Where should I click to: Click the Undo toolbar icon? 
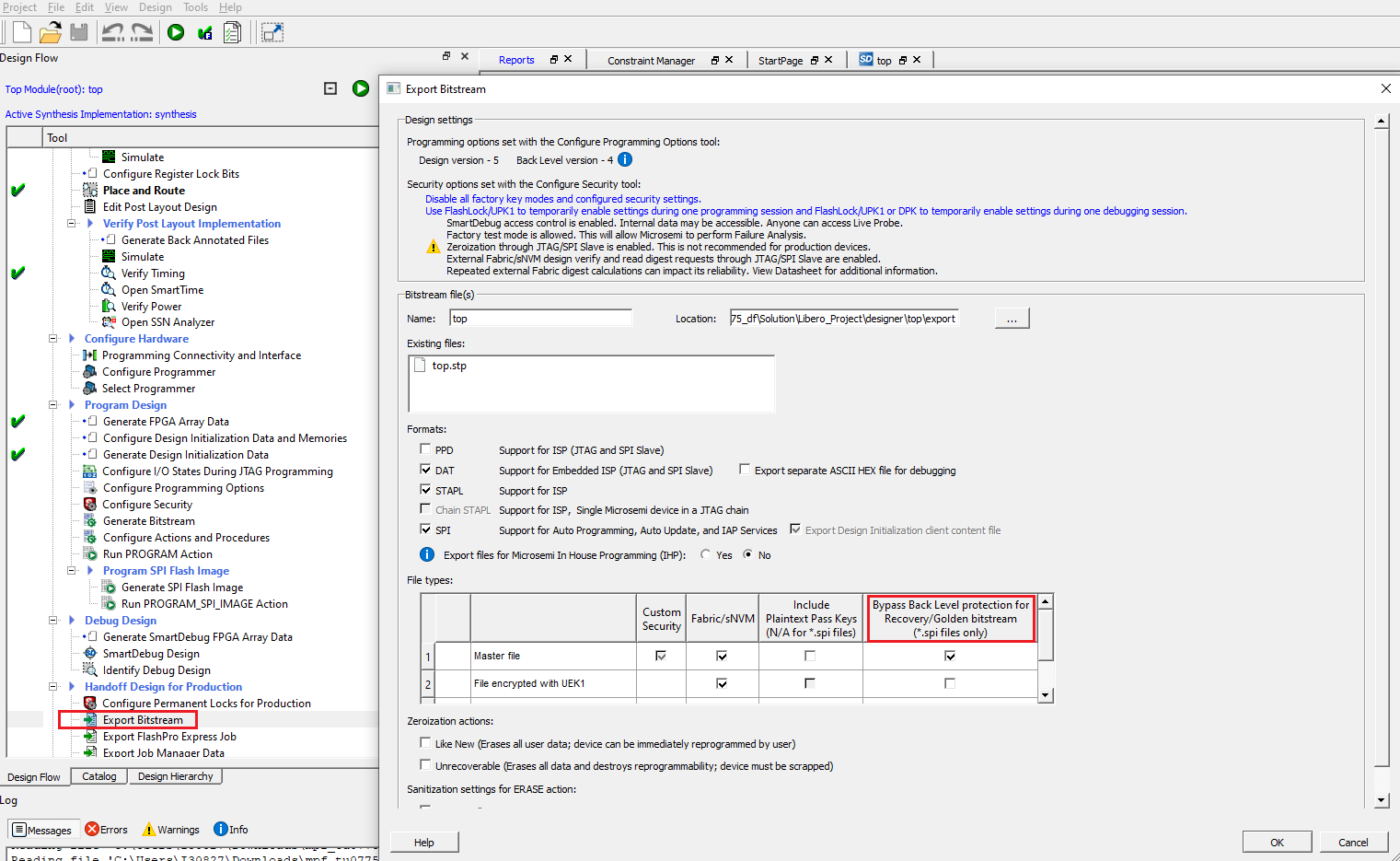[x=112, y=33]
